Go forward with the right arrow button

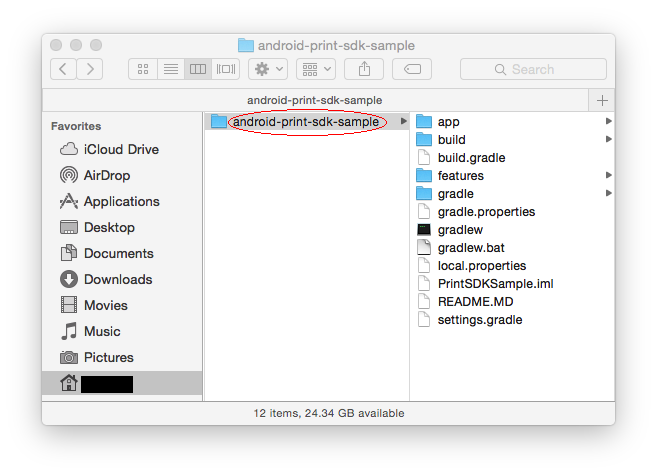(x=90, y=69)
